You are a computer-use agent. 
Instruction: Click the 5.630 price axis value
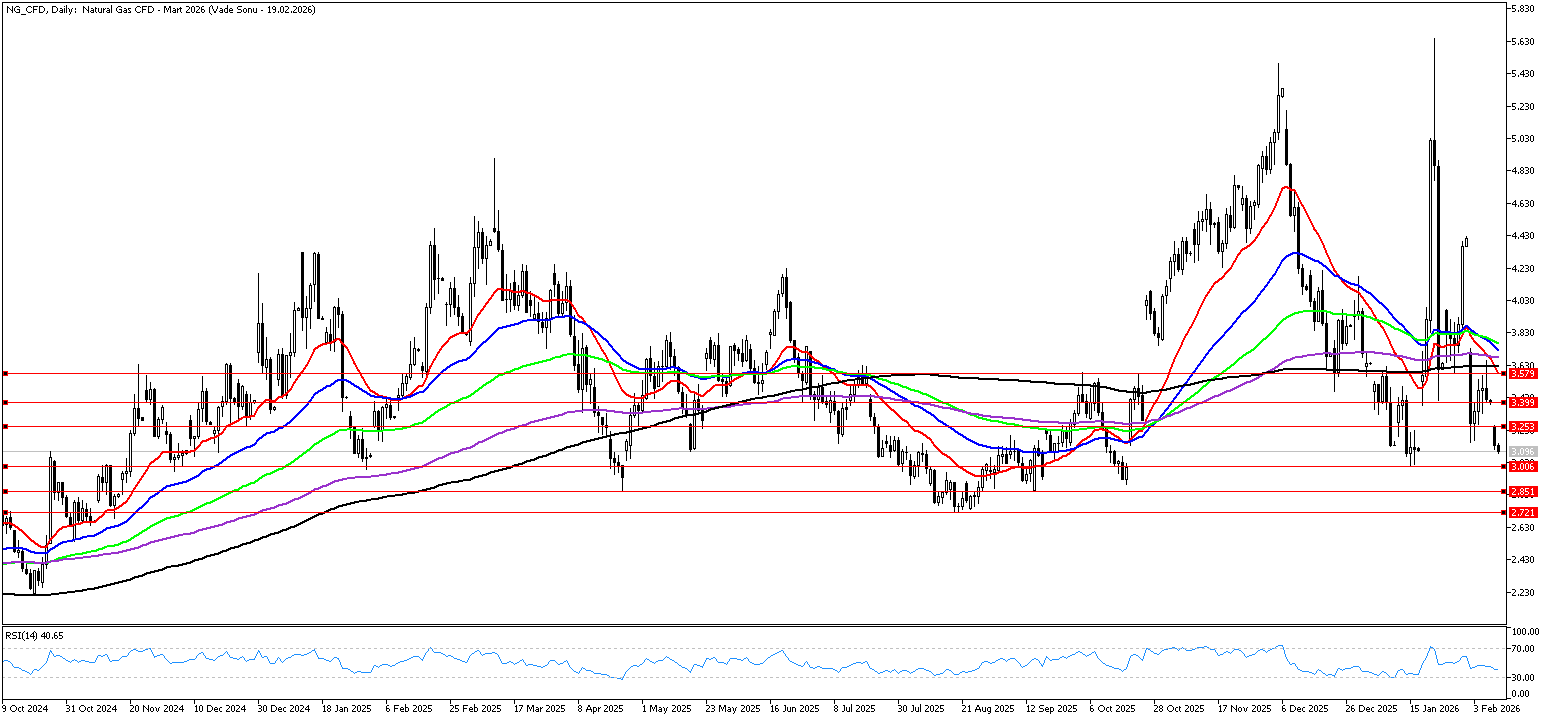point(1525,41)
